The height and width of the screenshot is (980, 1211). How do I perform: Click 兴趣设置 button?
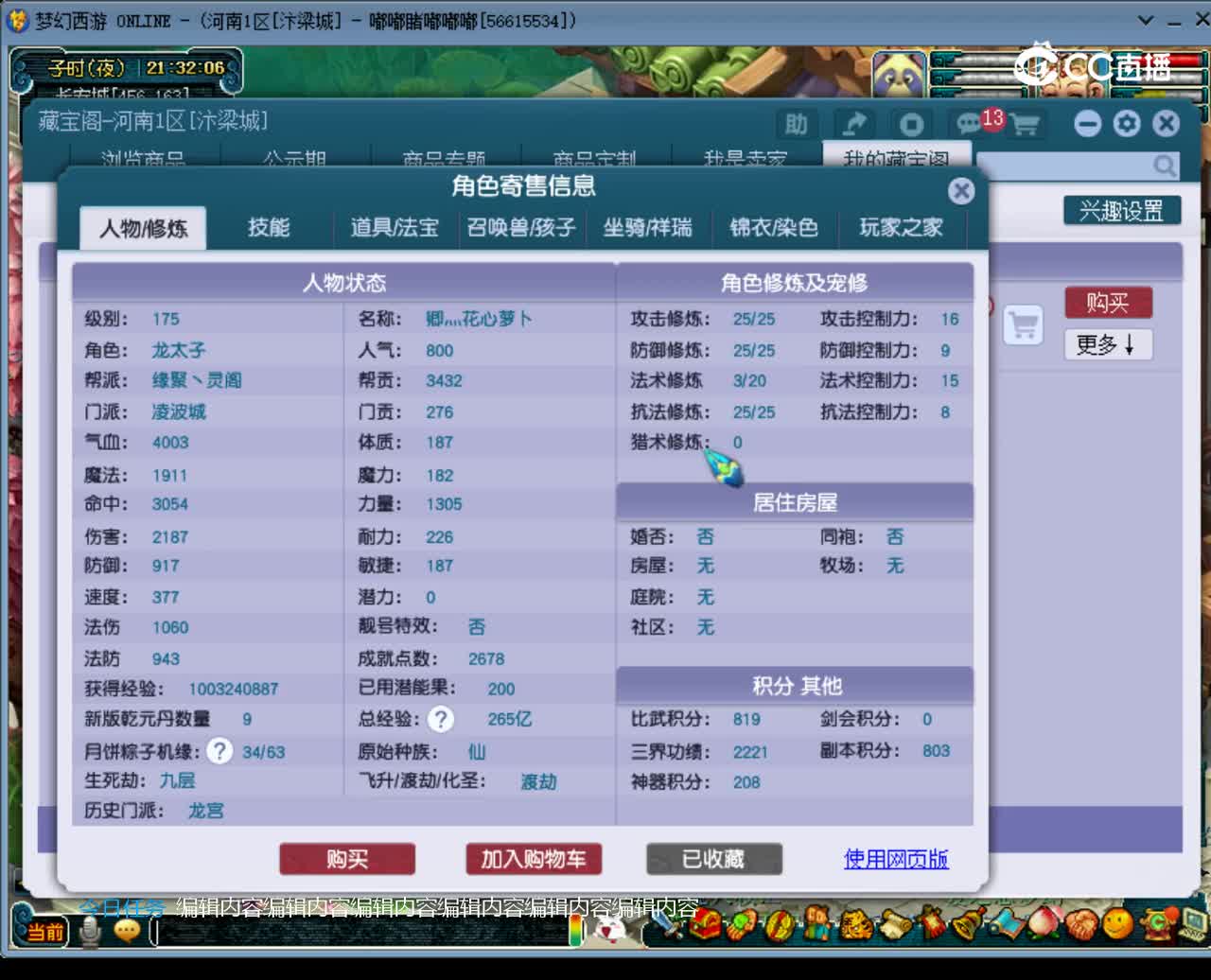[1122, 210]
